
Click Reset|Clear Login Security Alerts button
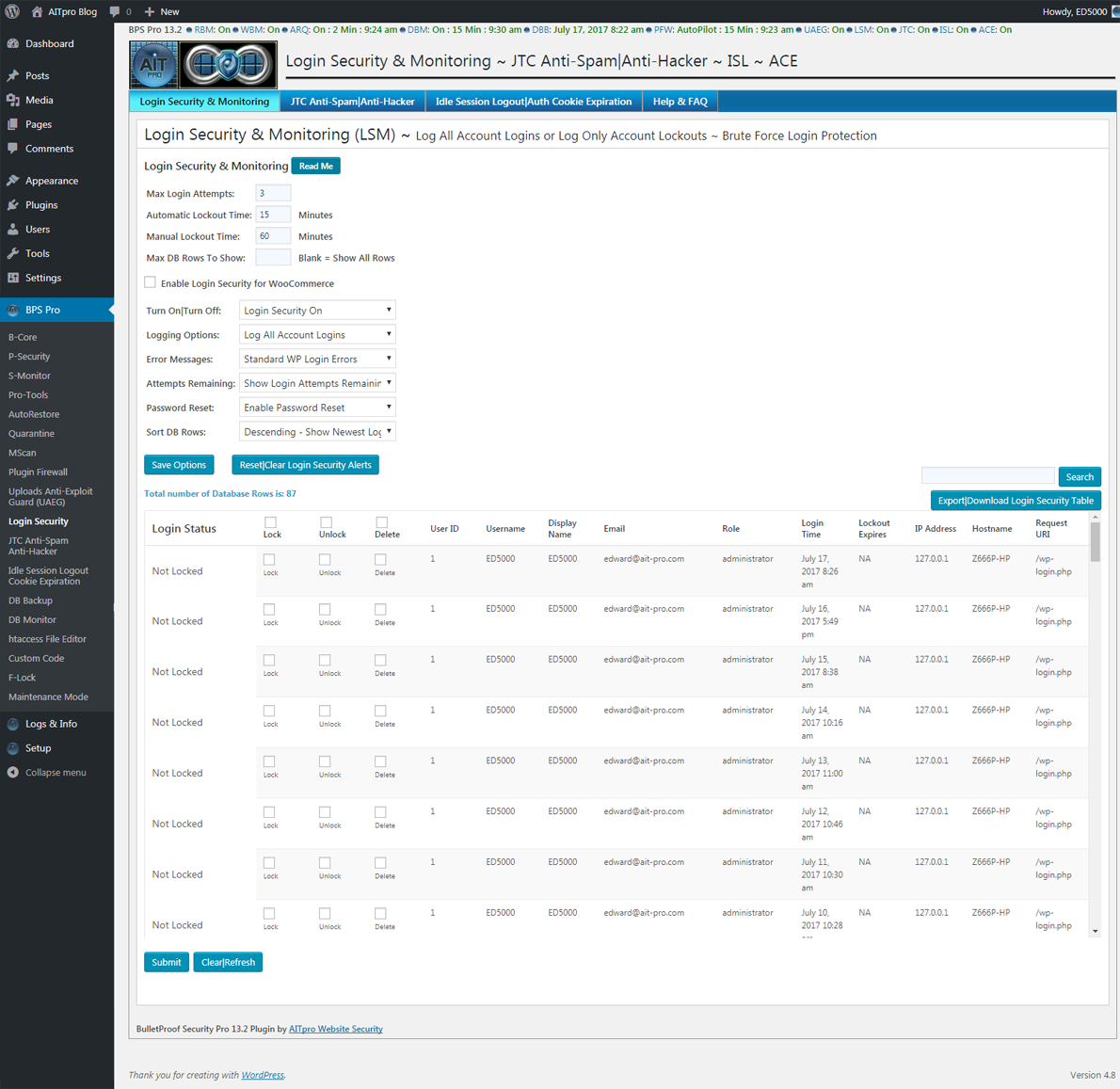point(306,465)
